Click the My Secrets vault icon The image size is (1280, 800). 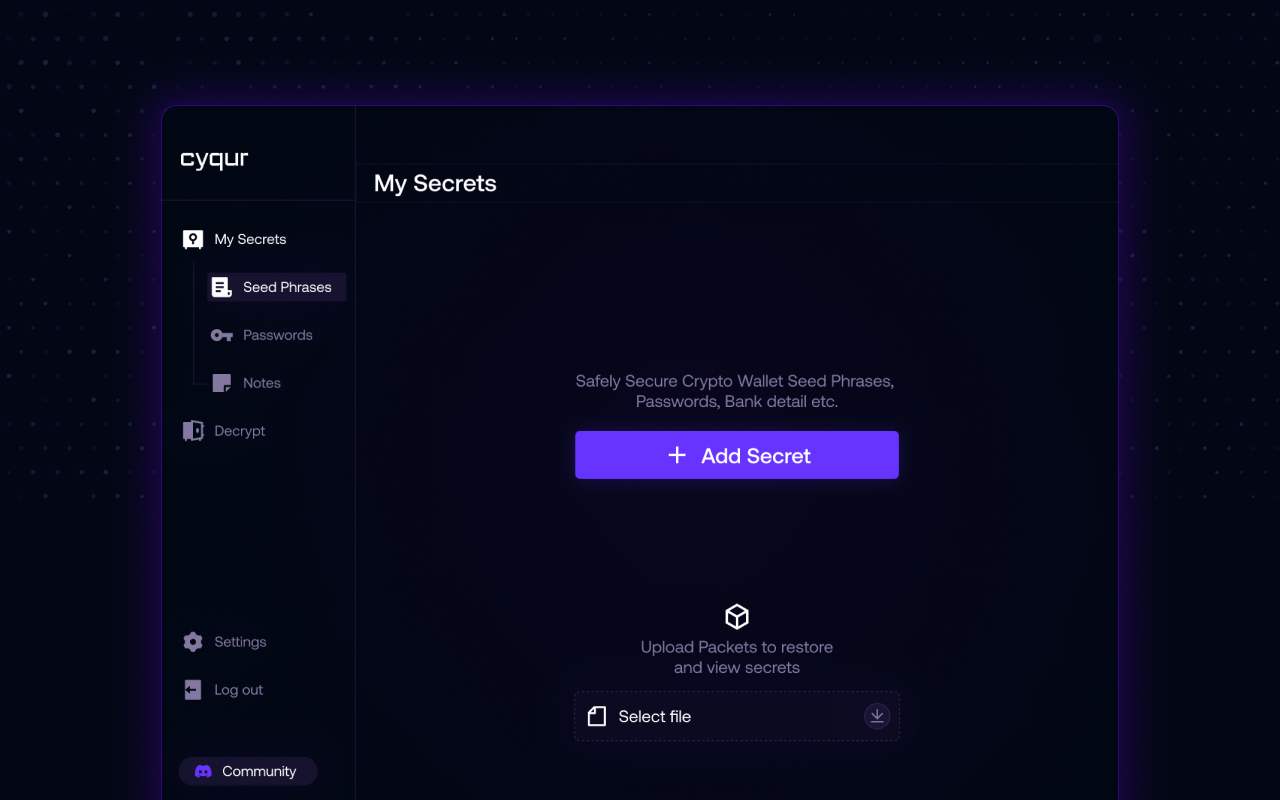[192, 239]
